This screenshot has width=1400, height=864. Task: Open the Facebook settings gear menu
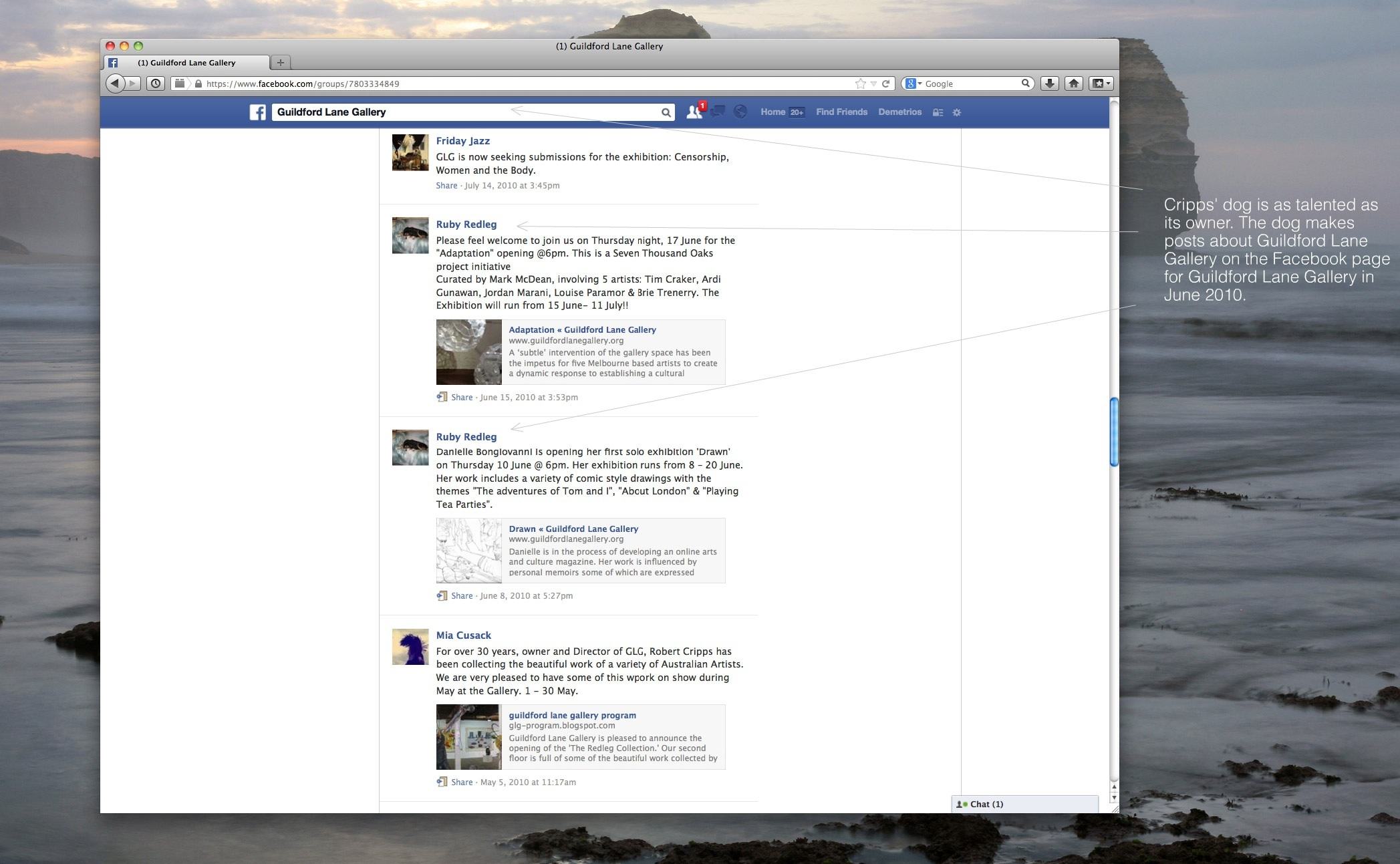coord(956,112)
